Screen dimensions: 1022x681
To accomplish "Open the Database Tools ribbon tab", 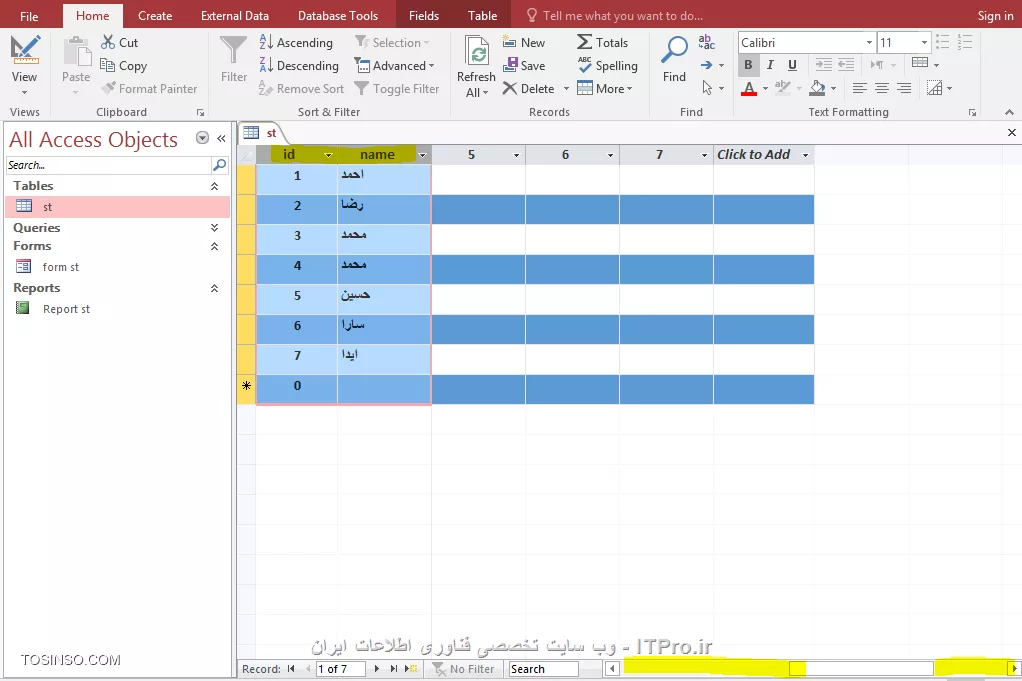I will click(x=338, y=15).
